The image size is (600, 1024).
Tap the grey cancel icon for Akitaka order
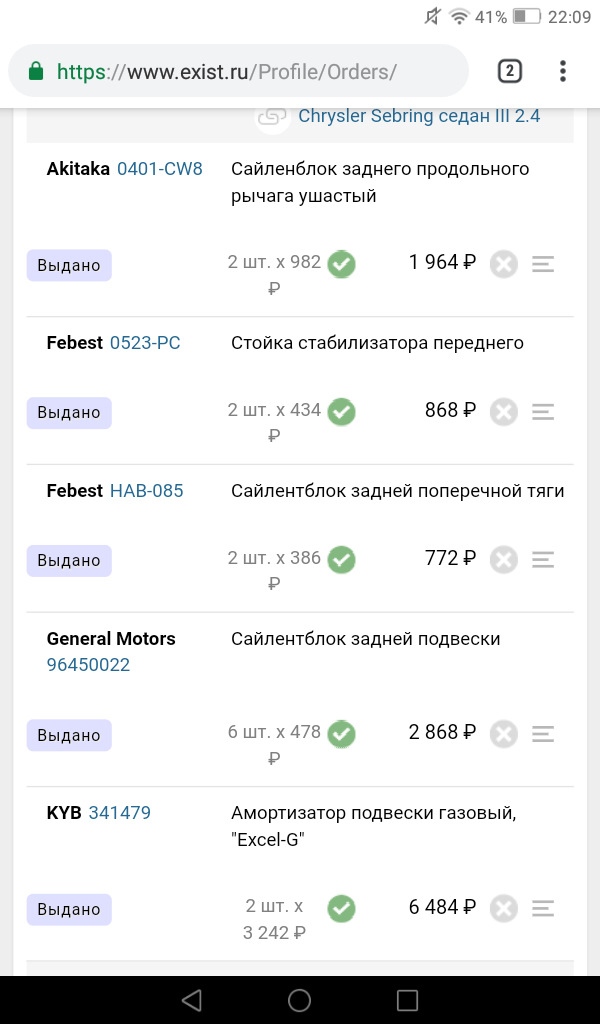pos(504,264)
